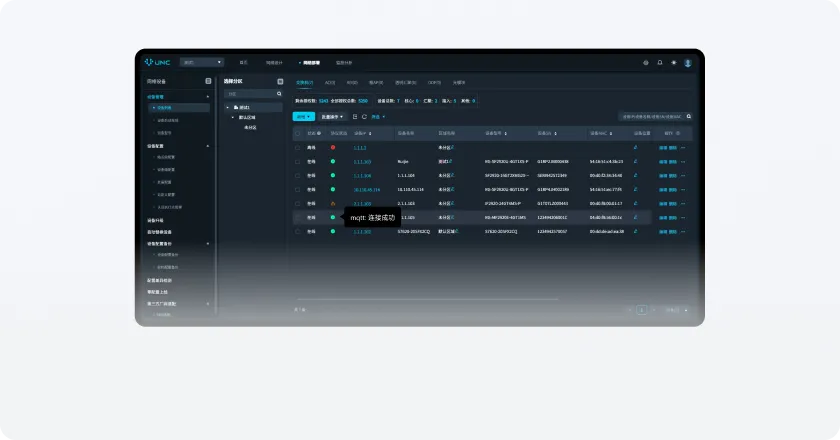Check the checkbox for the Ruijie device row

[x=297, y=161]
